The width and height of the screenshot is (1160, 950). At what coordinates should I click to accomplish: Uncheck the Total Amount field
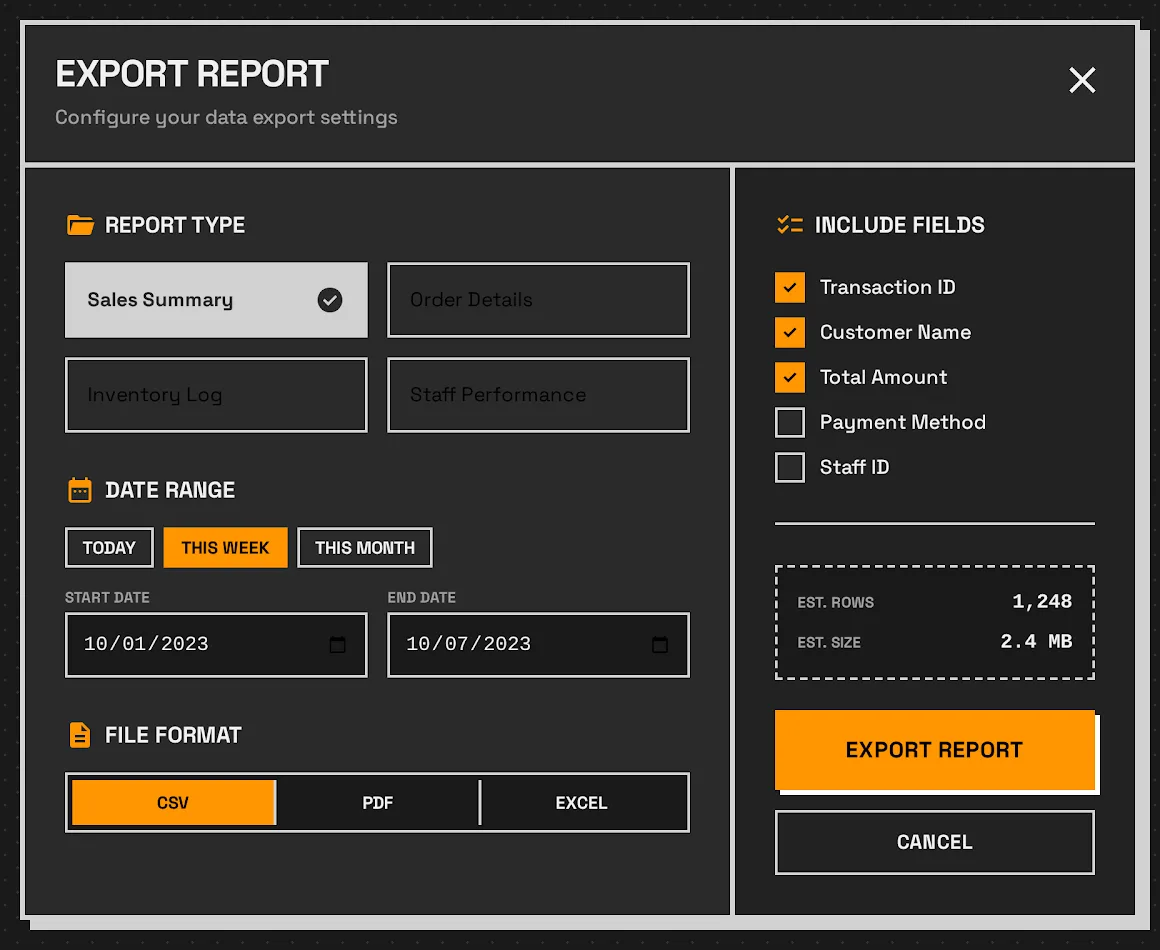click(x=789, y=377)
